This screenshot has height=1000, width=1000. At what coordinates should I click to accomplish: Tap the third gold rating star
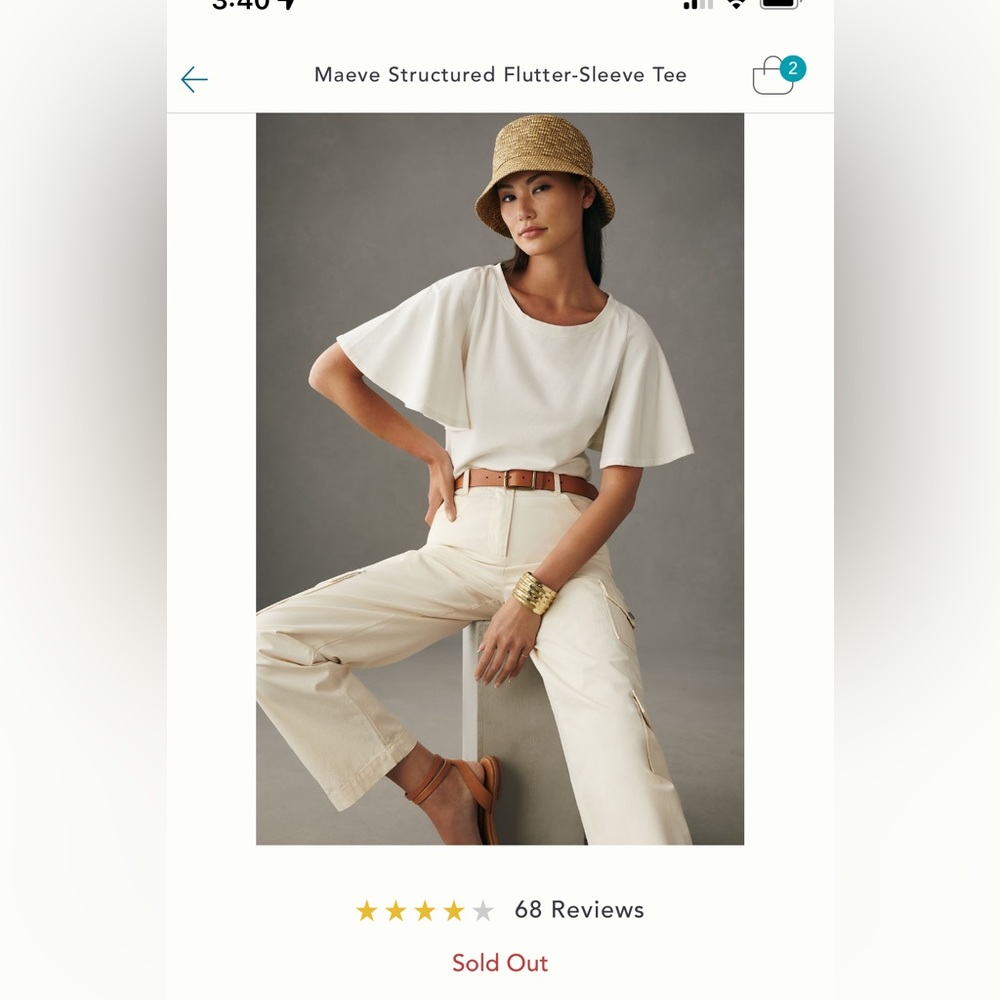pyautogui.click(x=425, y=910)
